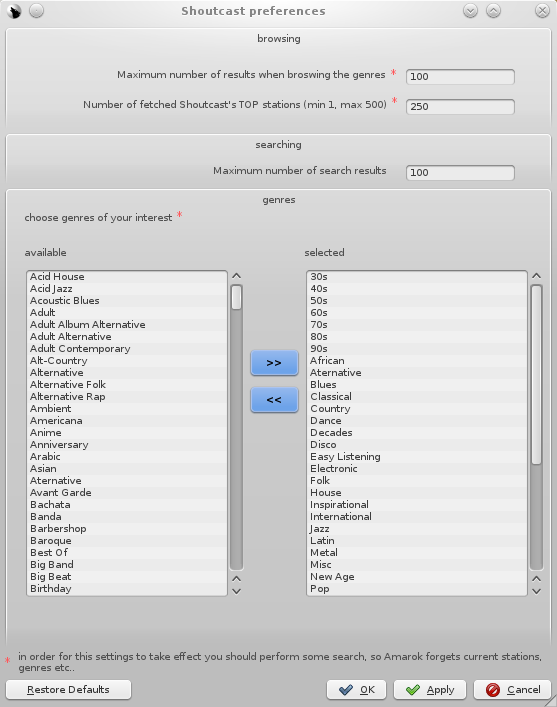Click the round pin button beside wolf icon
Screen dimensions: 557x707
[x=37, y=10]
